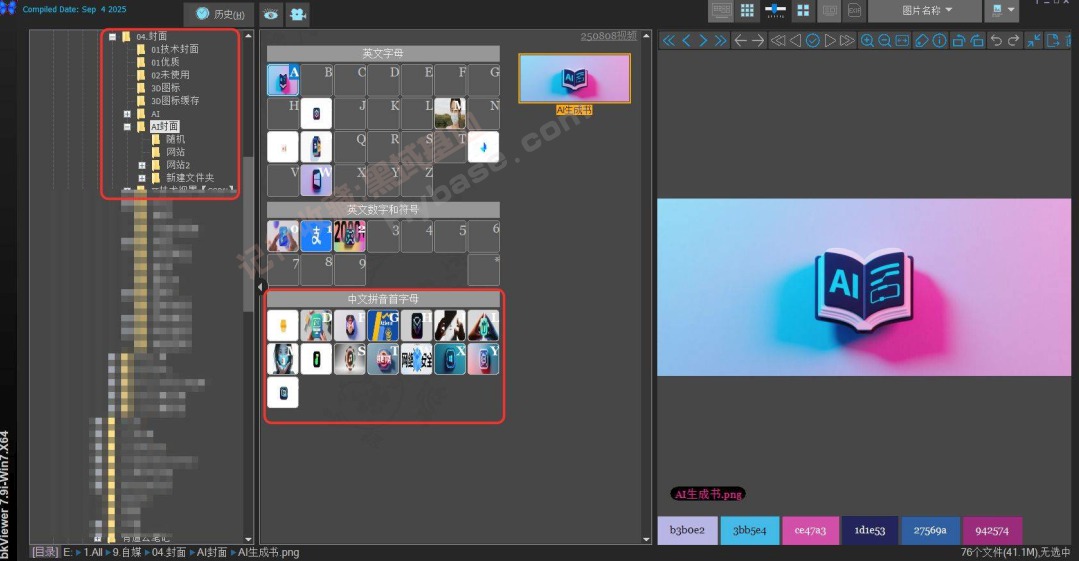Select the 3D图标缓存 folder
Viewport: 1079px width, 561px height.
(175, 100)
